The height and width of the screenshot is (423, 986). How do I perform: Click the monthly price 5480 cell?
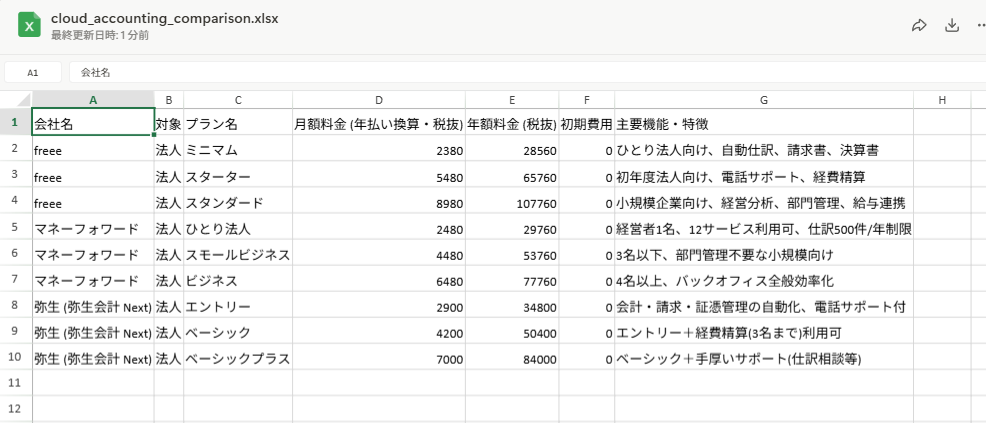coord(379,175)
